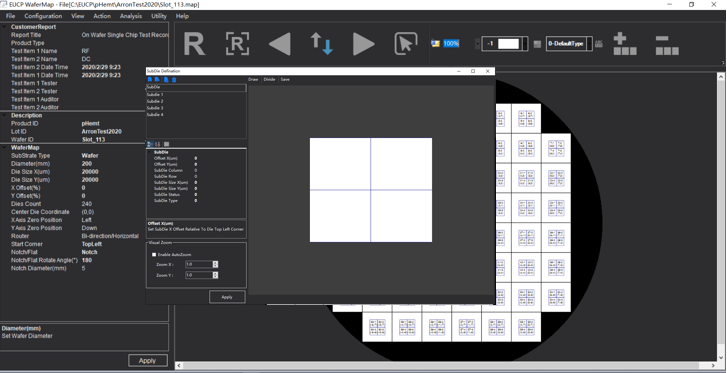The image size is (727, 373).
Task: Click property pages icon in SubDie property grid
Action: coord(166,144)
